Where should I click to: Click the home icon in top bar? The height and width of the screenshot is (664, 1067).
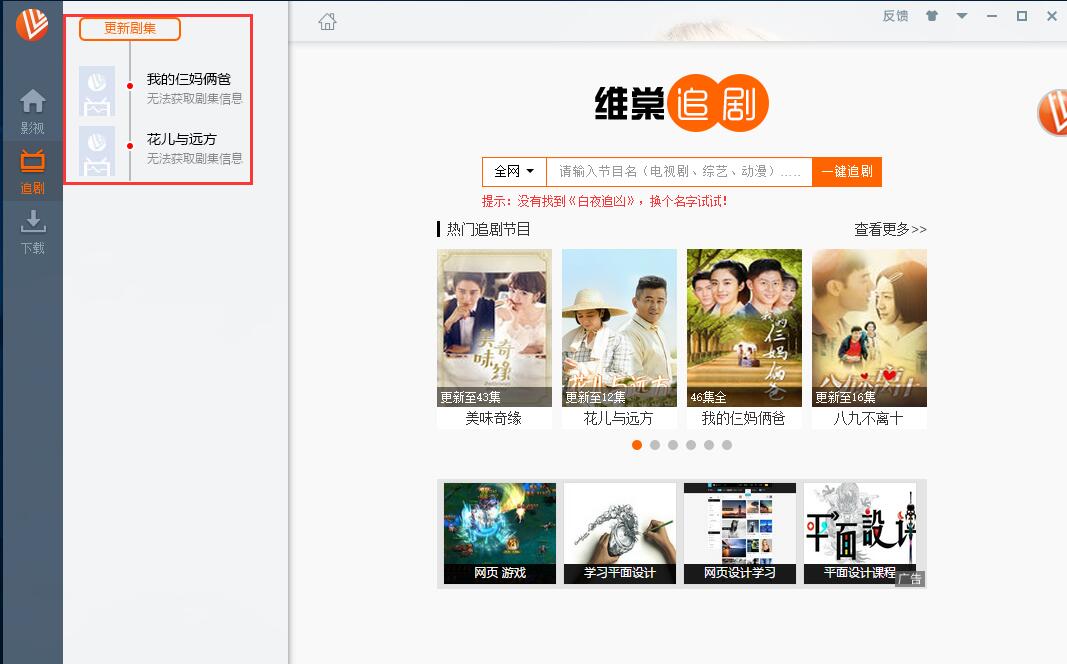tap(327, 21)
